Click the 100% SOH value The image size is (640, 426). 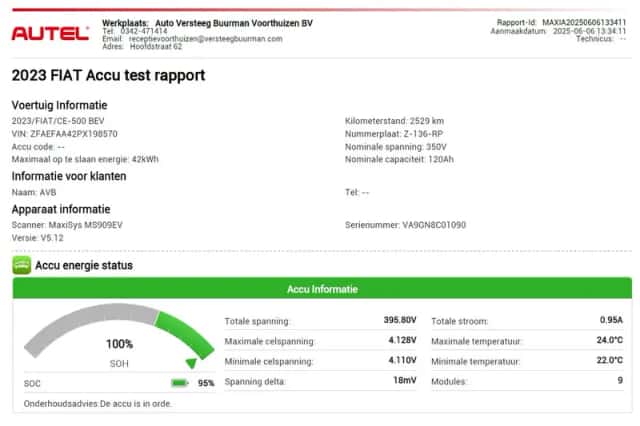tap(119, 344)
